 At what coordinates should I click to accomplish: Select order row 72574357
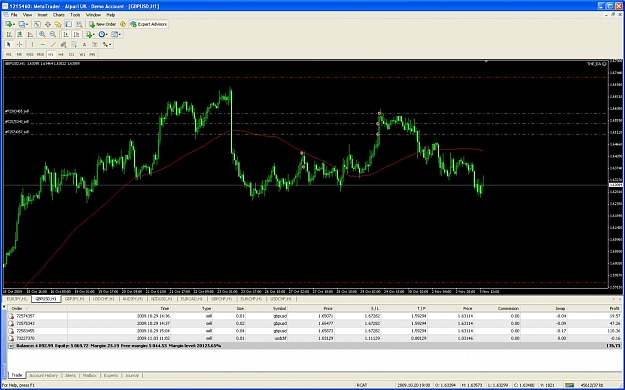(x=314, y=316)
